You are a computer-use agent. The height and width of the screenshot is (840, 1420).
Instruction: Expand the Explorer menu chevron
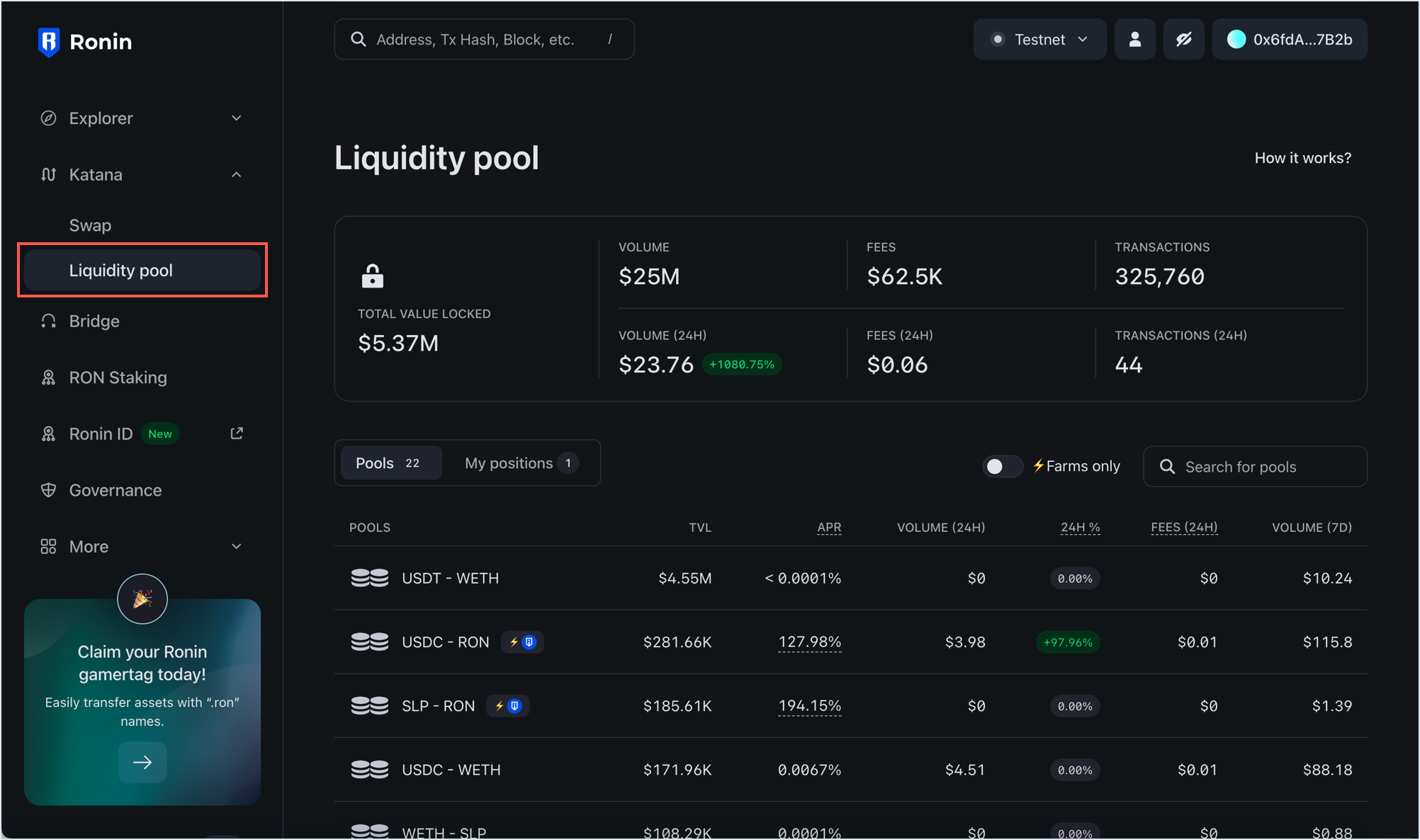point(237,118)
